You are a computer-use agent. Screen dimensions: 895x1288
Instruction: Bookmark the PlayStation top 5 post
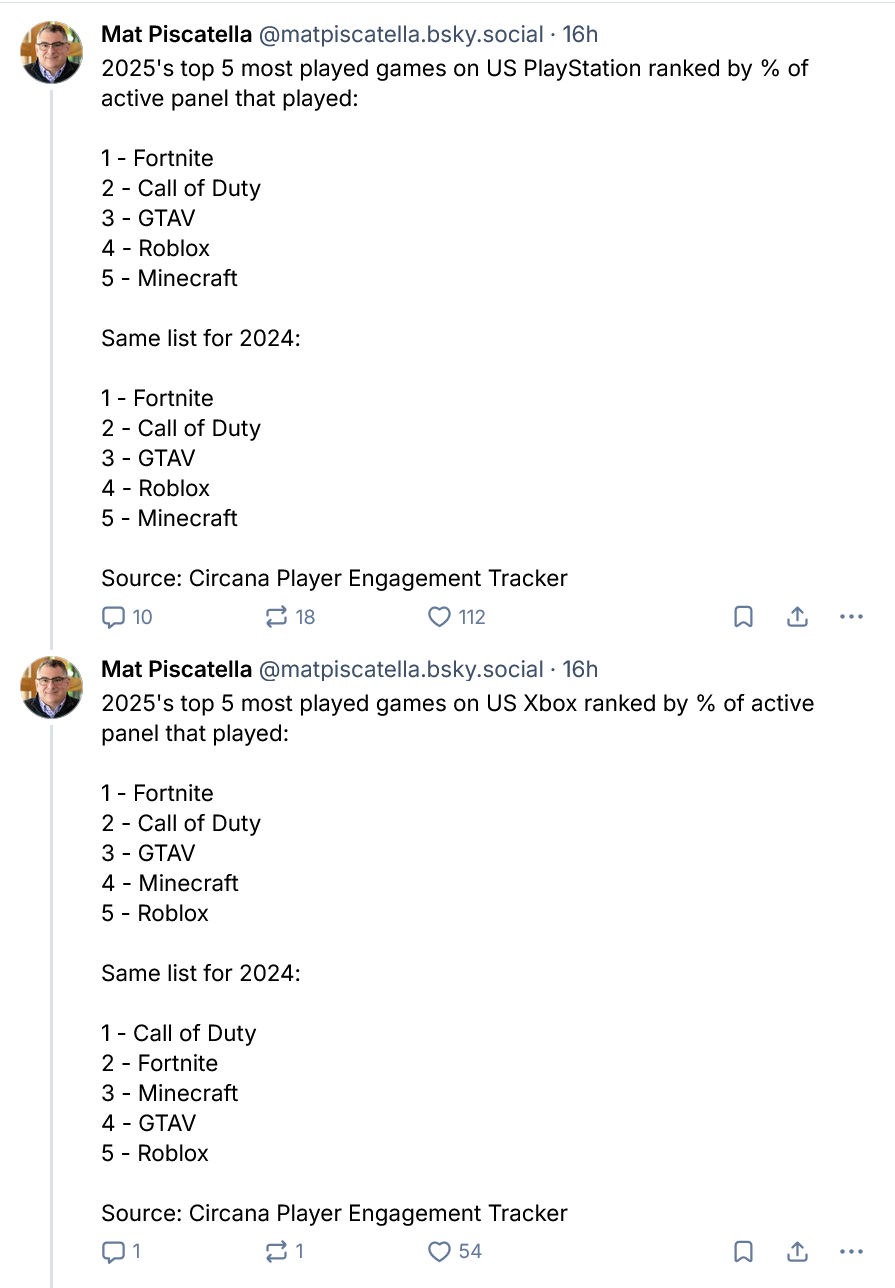743,617
